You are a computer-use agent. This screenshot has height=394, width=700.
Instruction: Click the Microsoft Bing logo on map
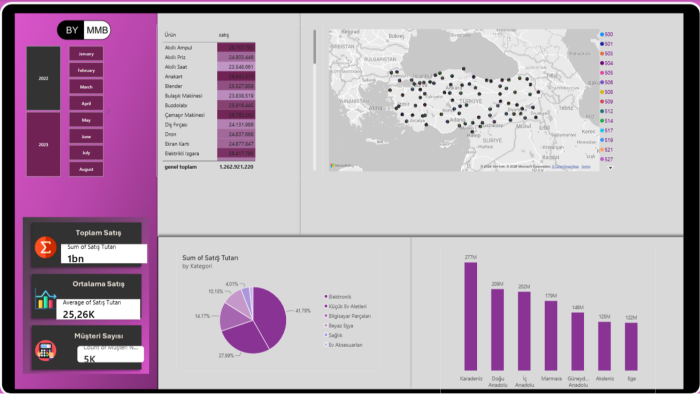tap(342, 166)
